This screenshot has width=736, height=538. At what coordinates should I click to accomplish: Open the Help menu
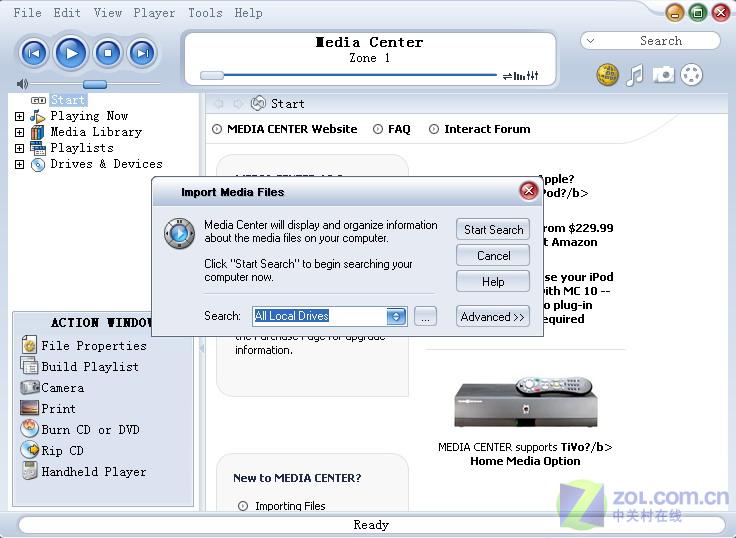pos(248,13)
